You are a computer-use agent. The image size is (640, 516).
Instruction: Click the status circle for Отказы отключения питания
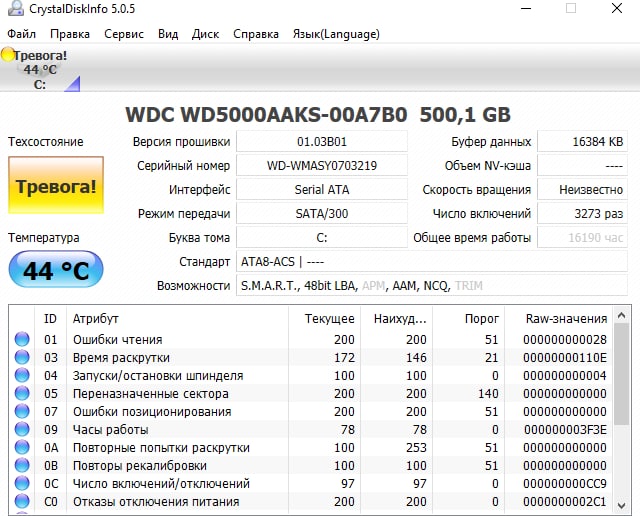click(x=22, y=501)
